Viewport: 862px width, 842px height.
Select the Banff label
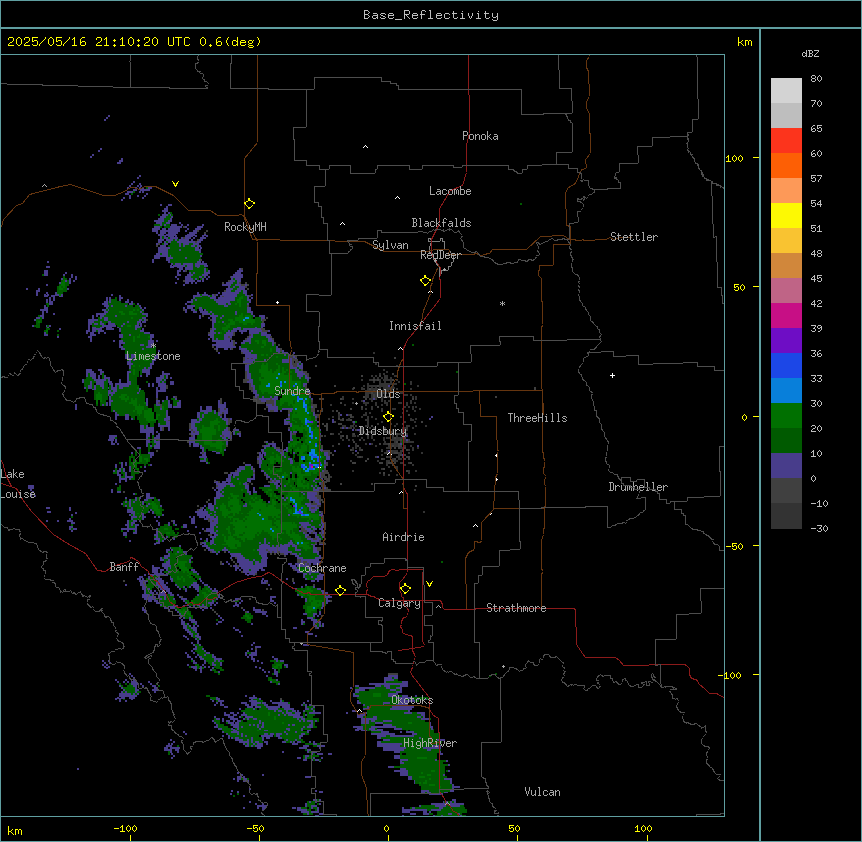point(124,567)
